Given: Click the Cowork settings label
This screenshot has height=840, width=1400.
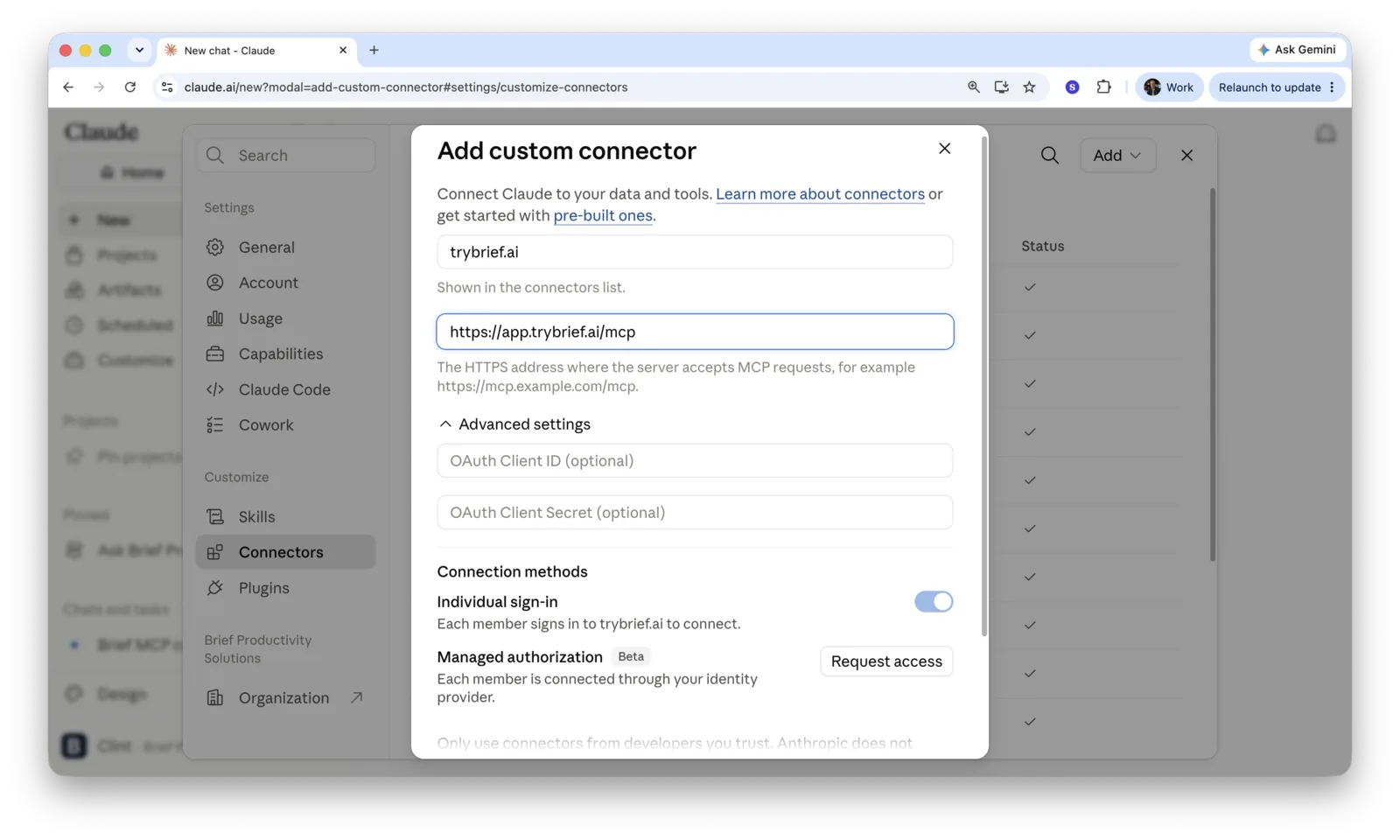Looking at the screenshot, I should coord(266,425).
